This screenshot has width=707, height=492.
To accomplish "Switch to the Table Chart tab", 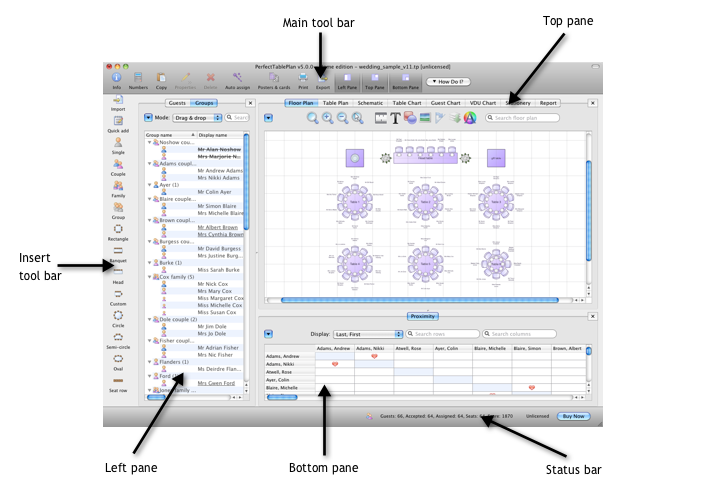I will click(406, 102).
